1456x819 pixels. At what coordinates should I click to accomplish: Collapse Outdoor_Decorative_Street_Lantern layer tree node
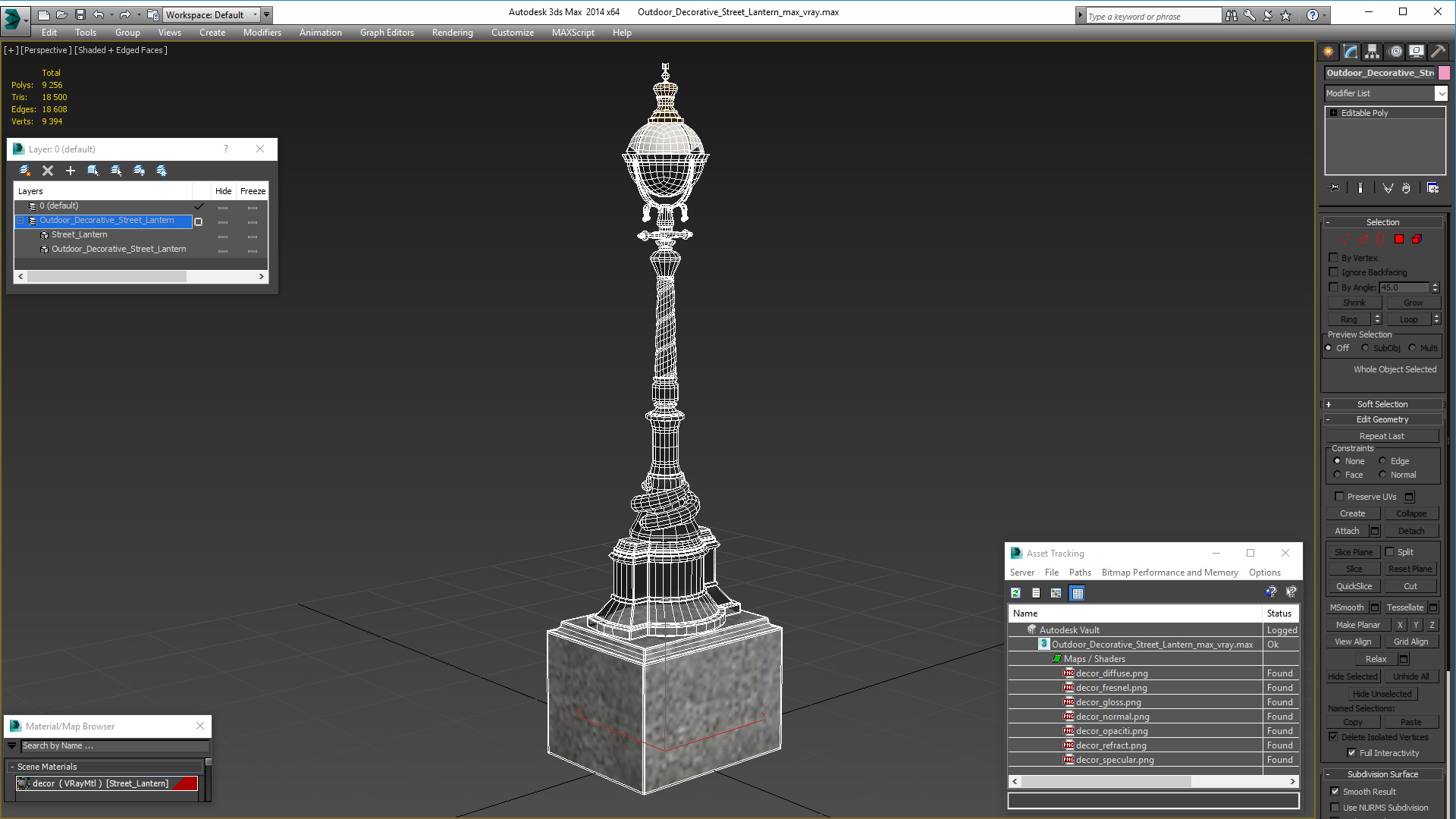tap(20, 221)
